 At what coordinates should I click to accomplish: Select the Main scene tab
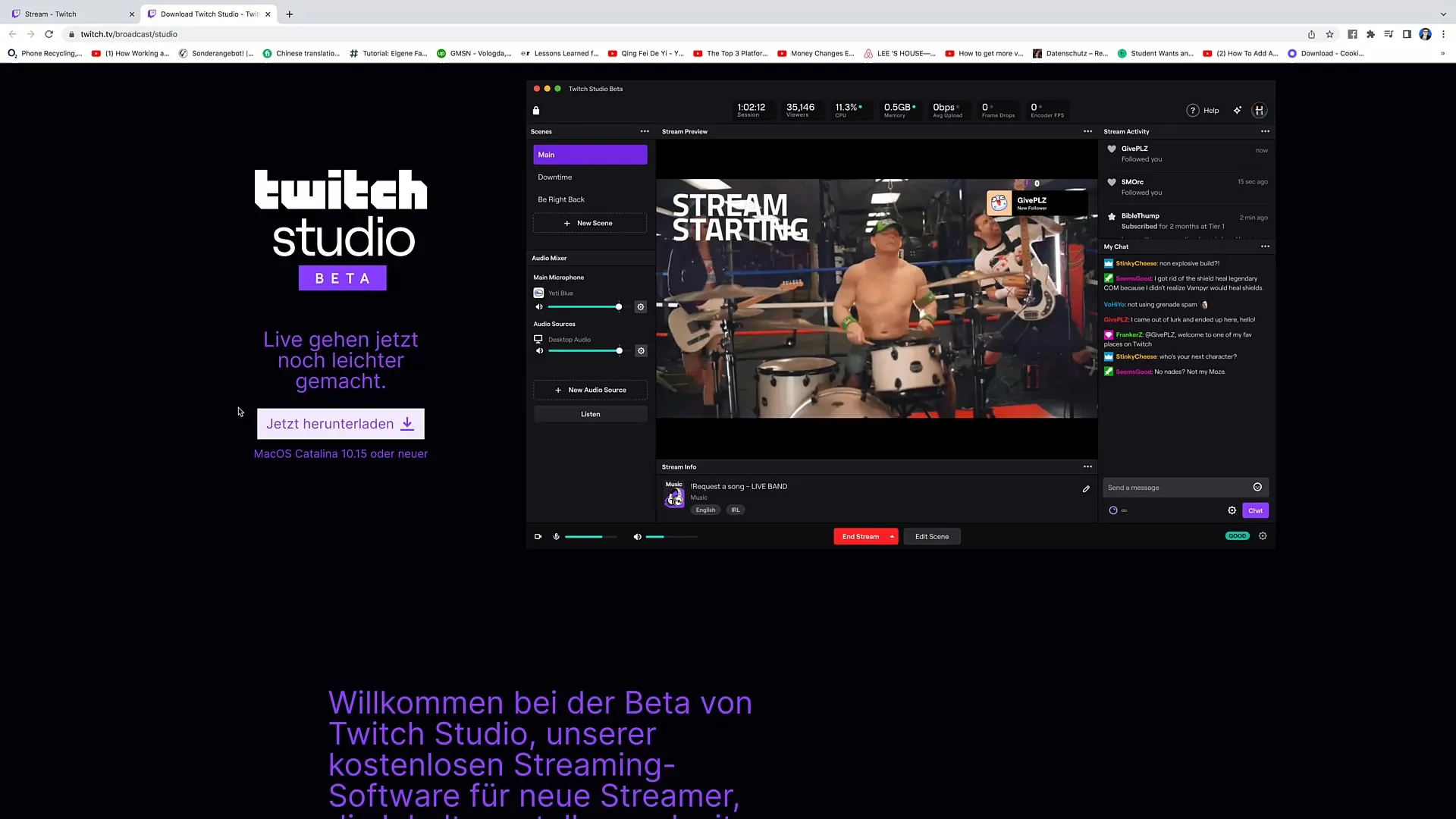click(590, 154)
